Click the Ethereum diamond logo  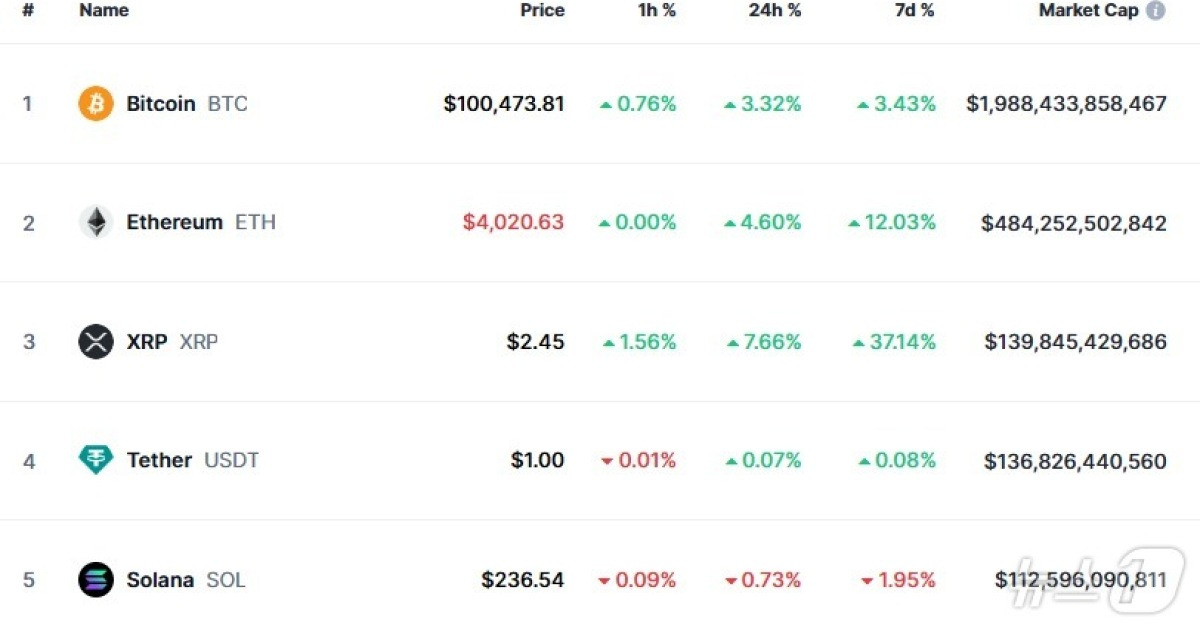click(x=95, y=222)
